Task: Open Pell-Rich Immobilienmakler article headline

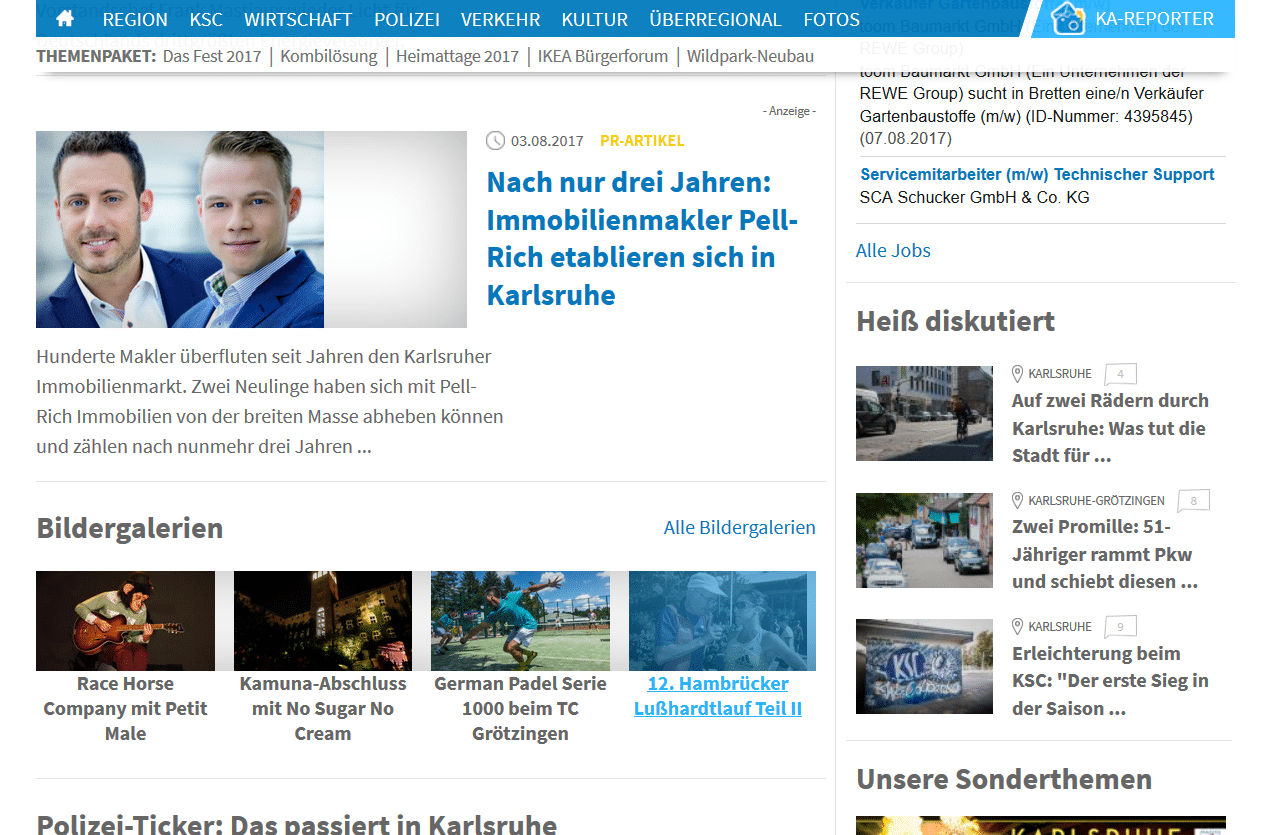Action: coord(642,238)
